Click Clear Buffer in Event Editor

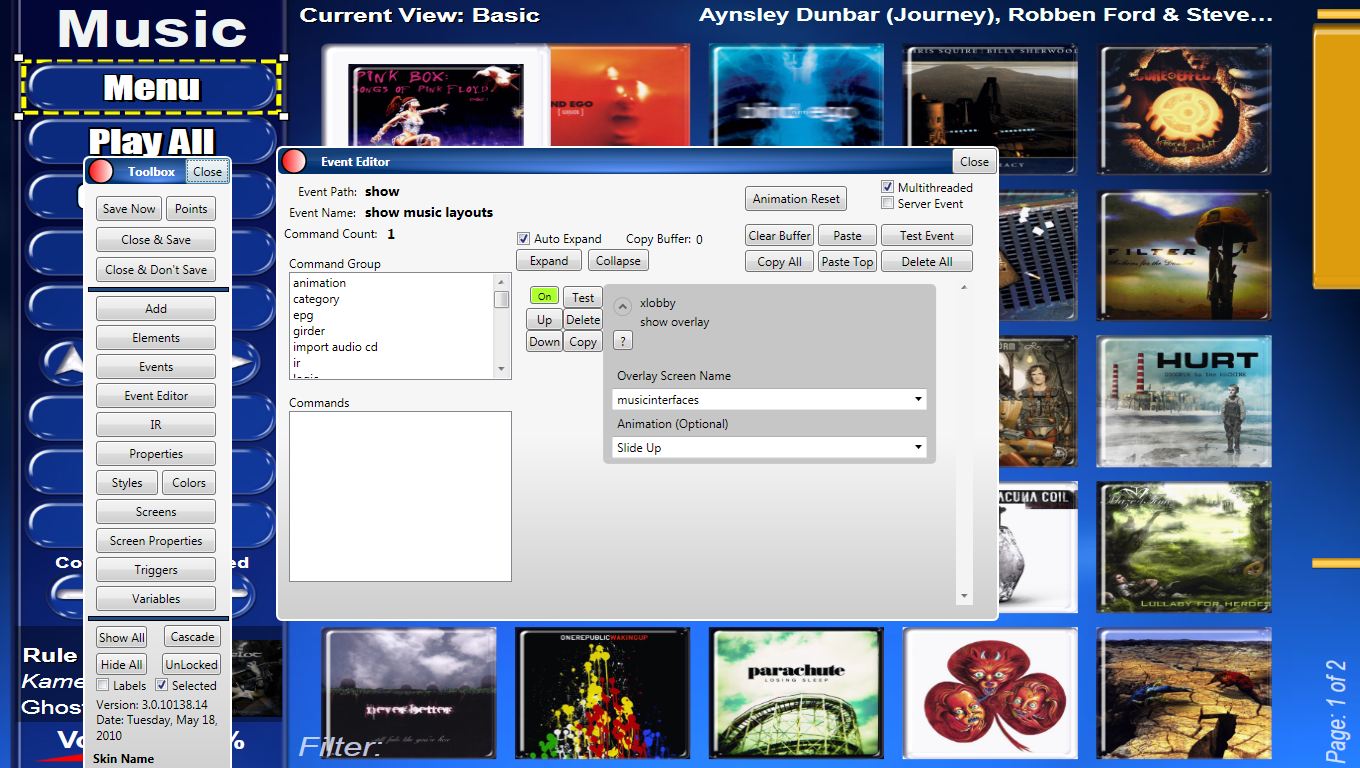pyautogui.click(x=780, y=236)
